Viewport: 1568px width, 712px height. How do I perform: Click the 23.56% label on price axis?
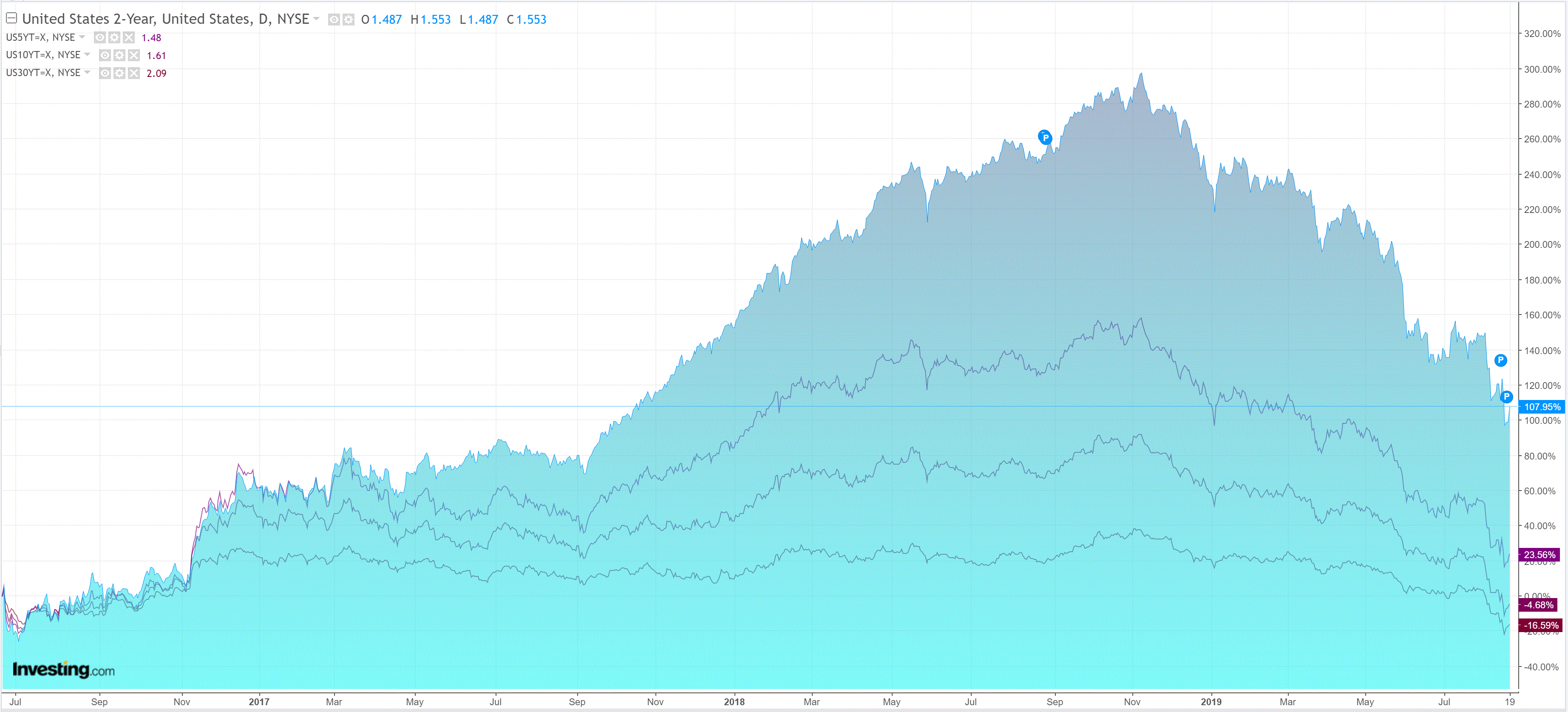click(x=1540, y=554)
